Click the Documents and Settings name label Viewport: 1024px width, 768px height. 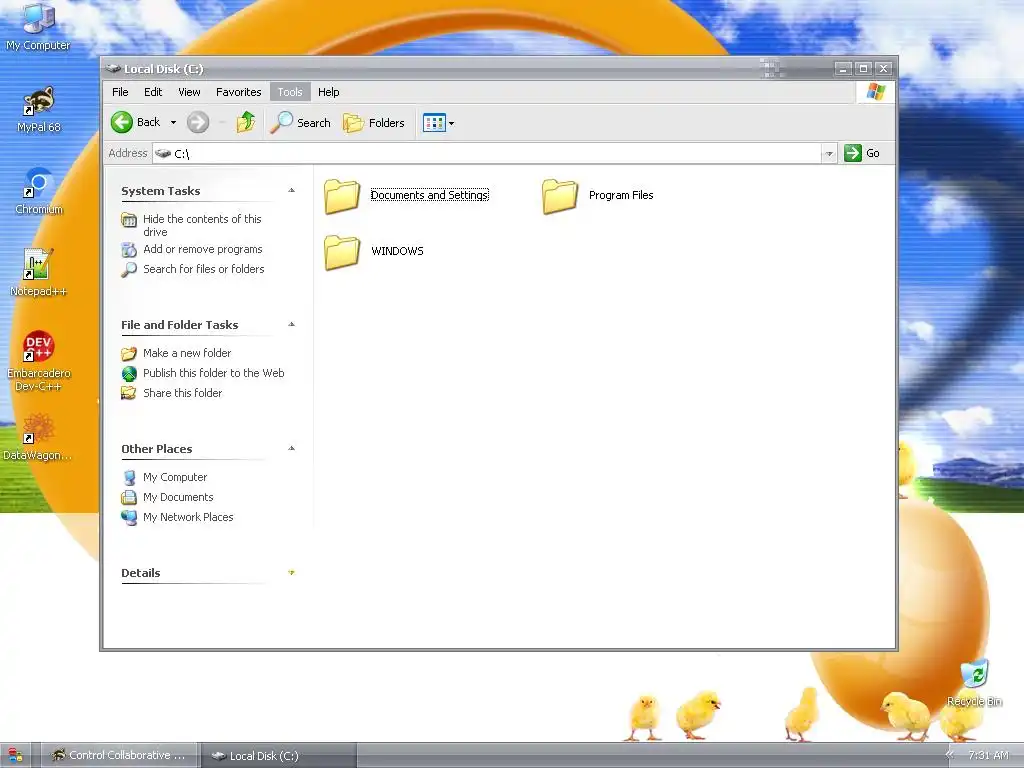coord(429,195)
